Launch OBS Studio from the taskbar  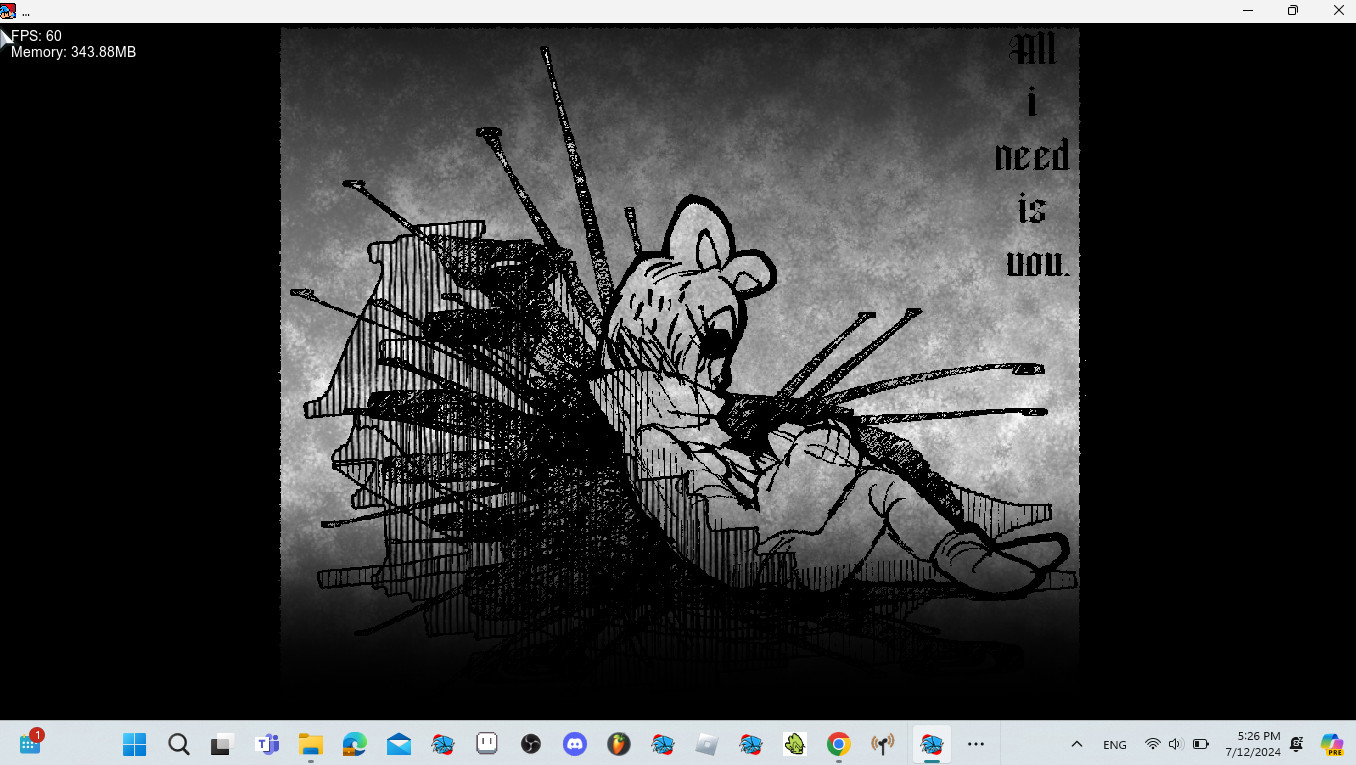[x=530, y=744]
